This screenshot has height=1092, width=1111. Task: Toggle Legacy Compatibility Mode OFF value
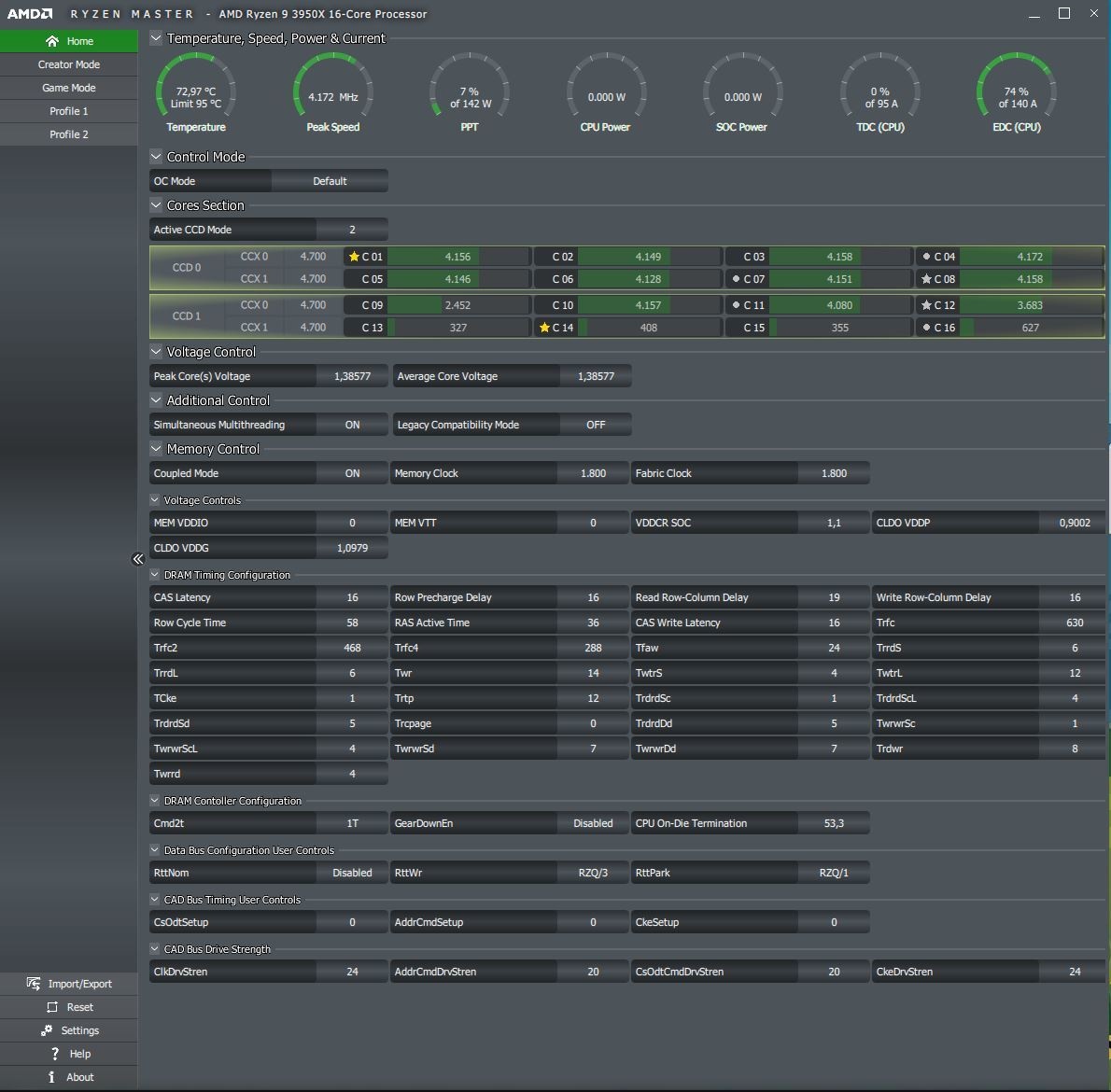coord(596,424)
